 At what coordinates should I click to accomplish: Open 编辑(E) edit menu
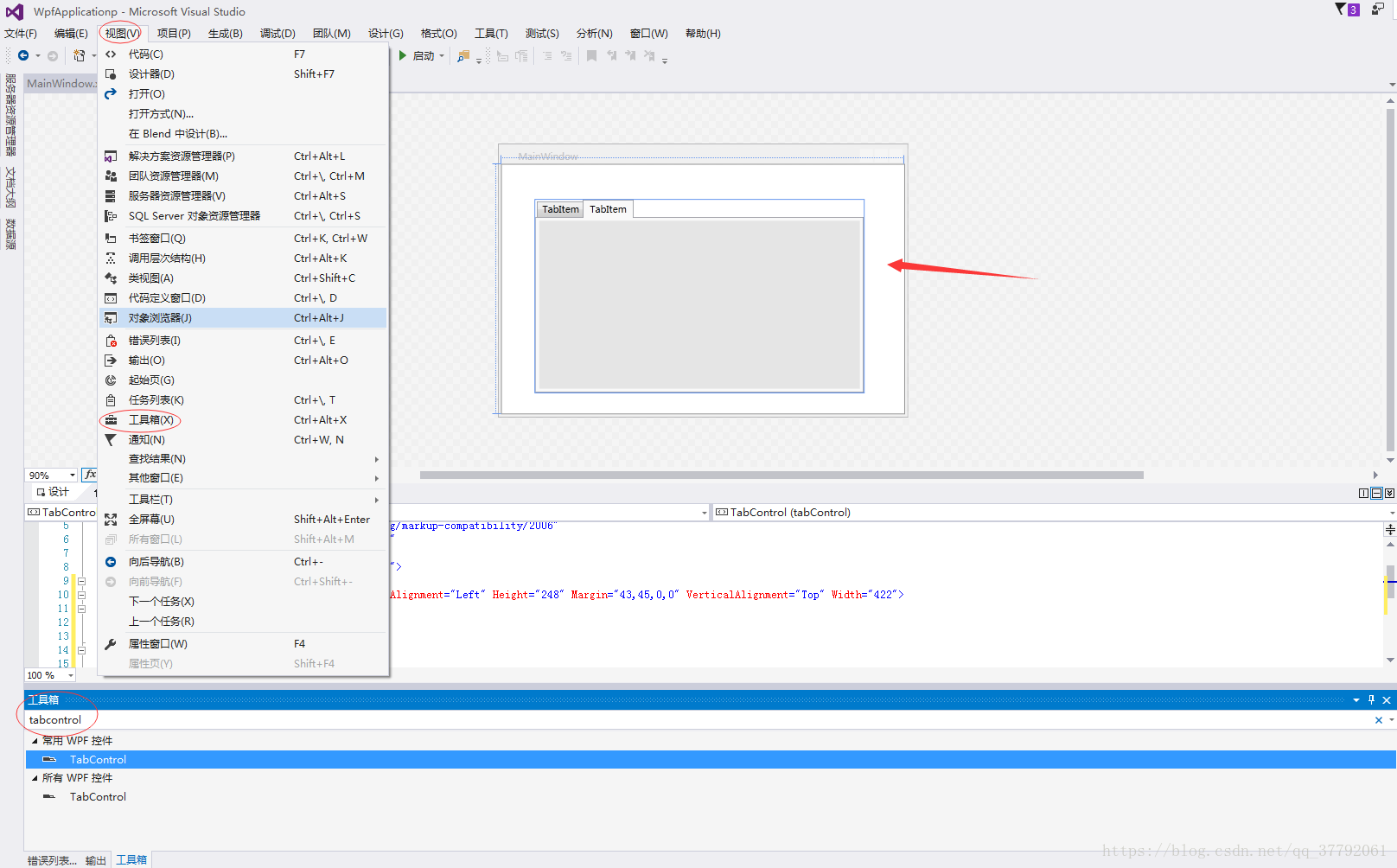click(71, 33)
